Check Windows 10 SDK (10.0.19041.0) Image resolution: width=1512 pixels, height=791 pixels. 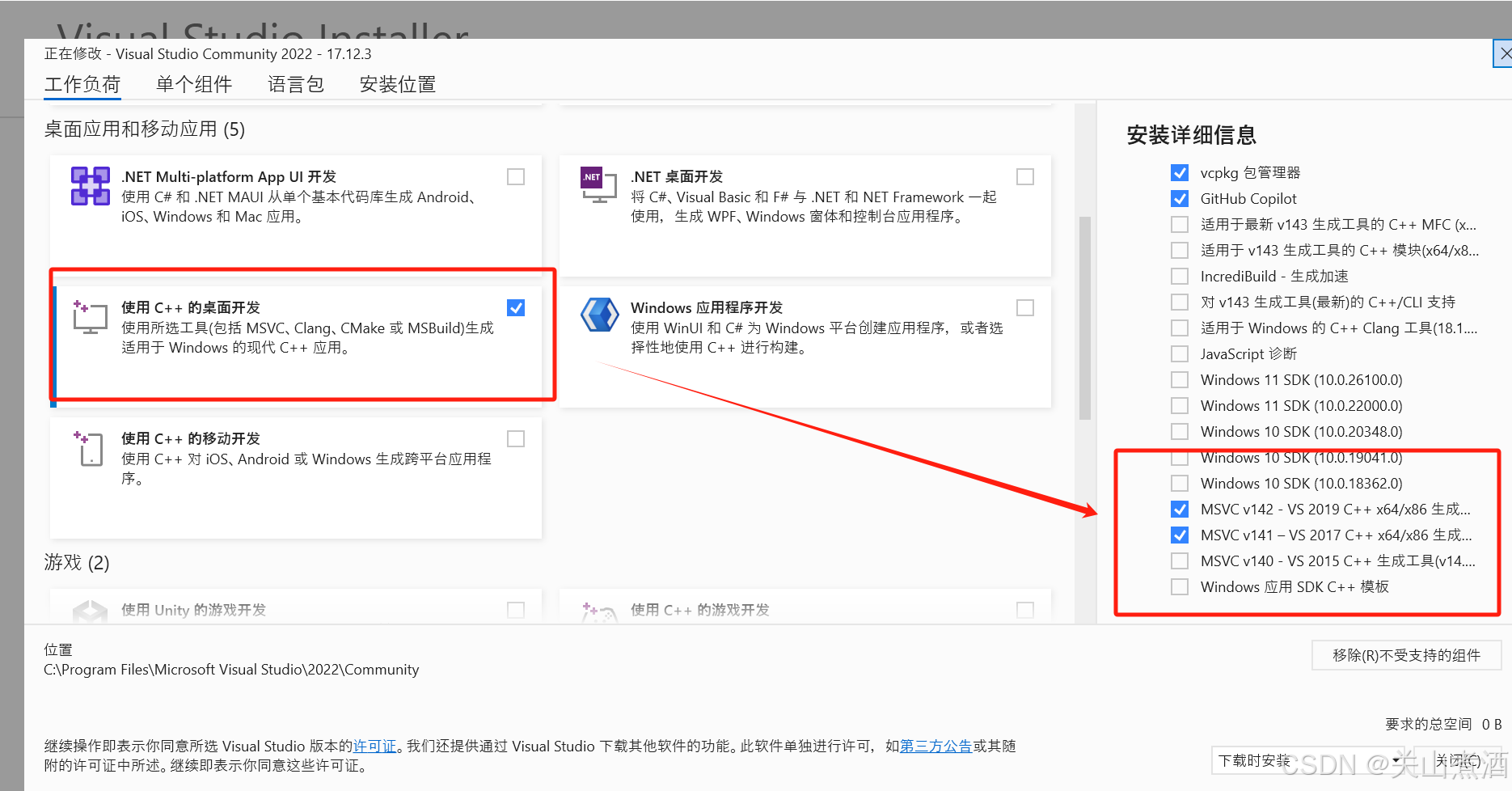tap(1180, 457)
